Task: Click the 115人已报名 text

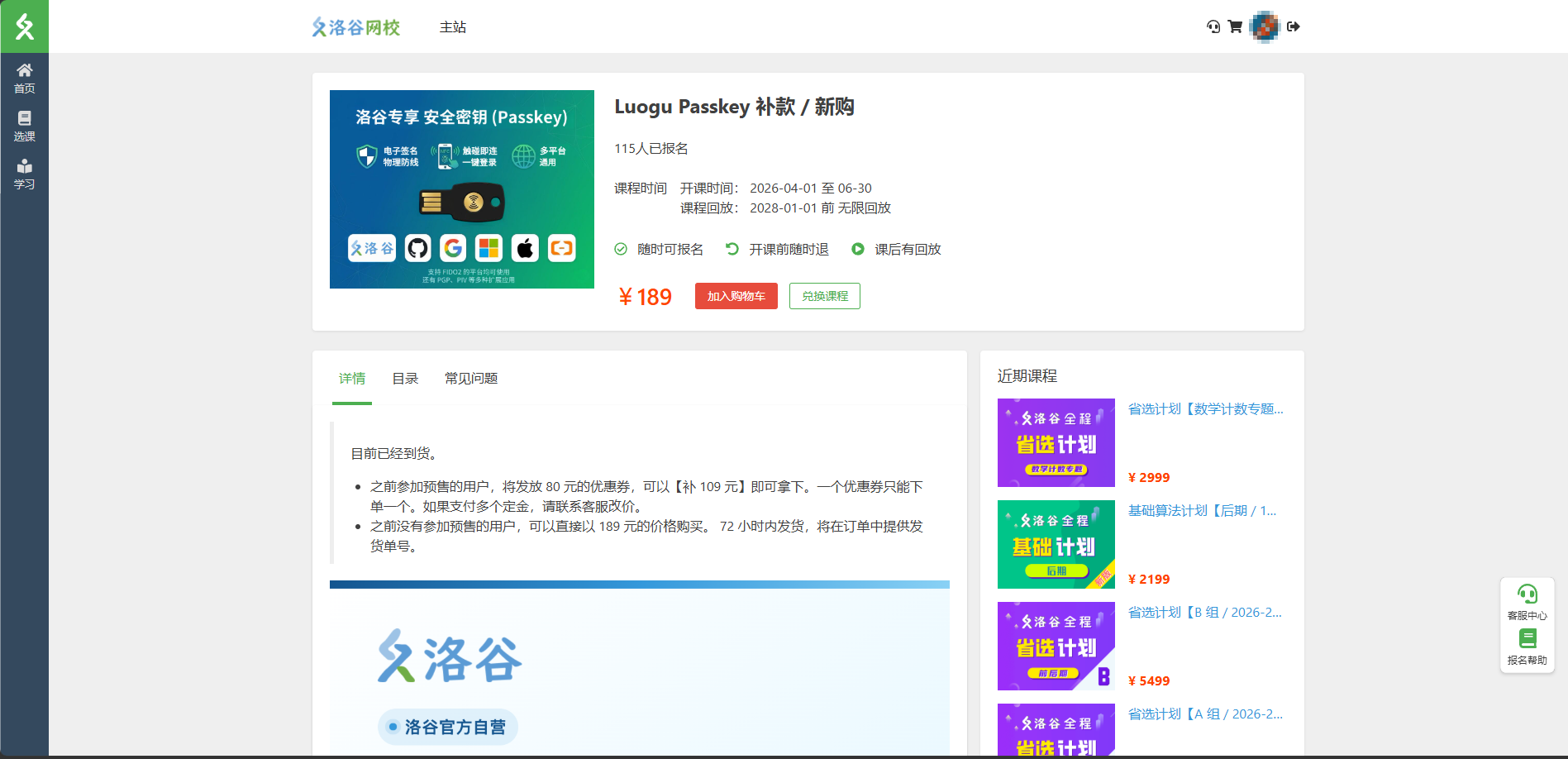Action: 651,149
